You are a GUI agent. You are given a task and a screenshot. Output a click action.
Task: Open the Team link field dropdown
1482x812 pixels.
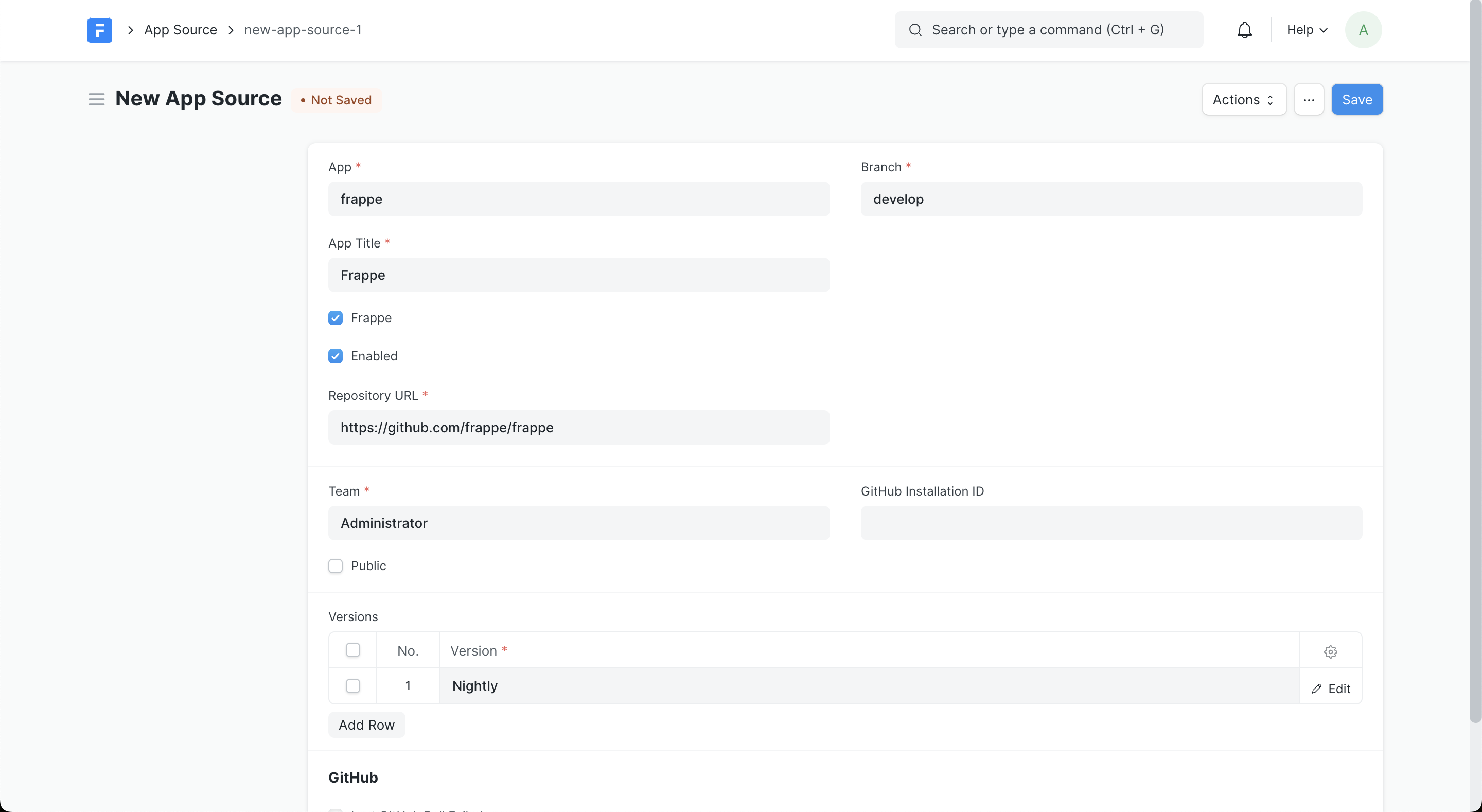[x=578, y=523]
